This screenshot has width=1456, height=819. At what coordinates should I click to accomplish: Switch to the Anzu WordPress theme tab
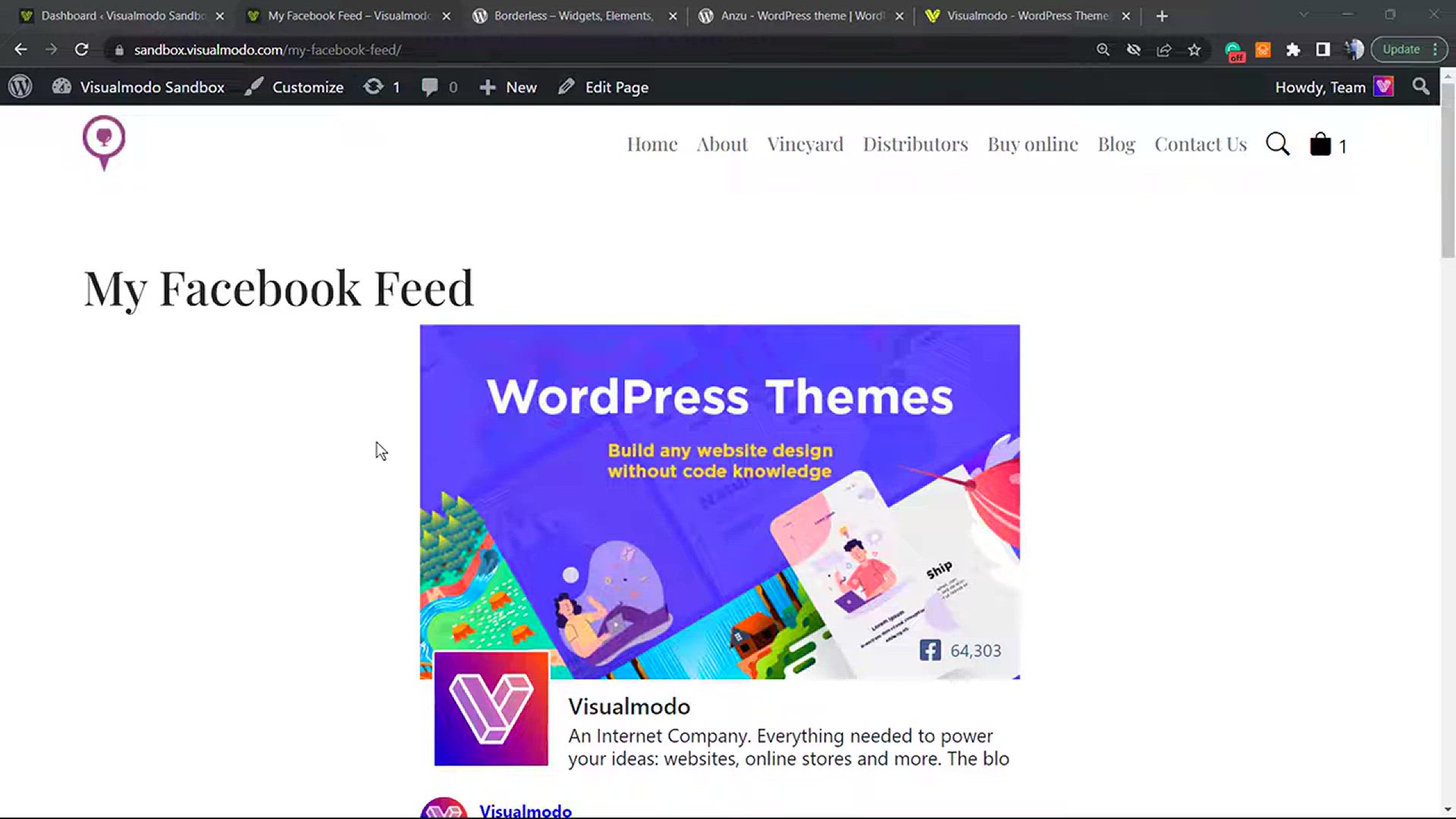(x=801, y=16)
